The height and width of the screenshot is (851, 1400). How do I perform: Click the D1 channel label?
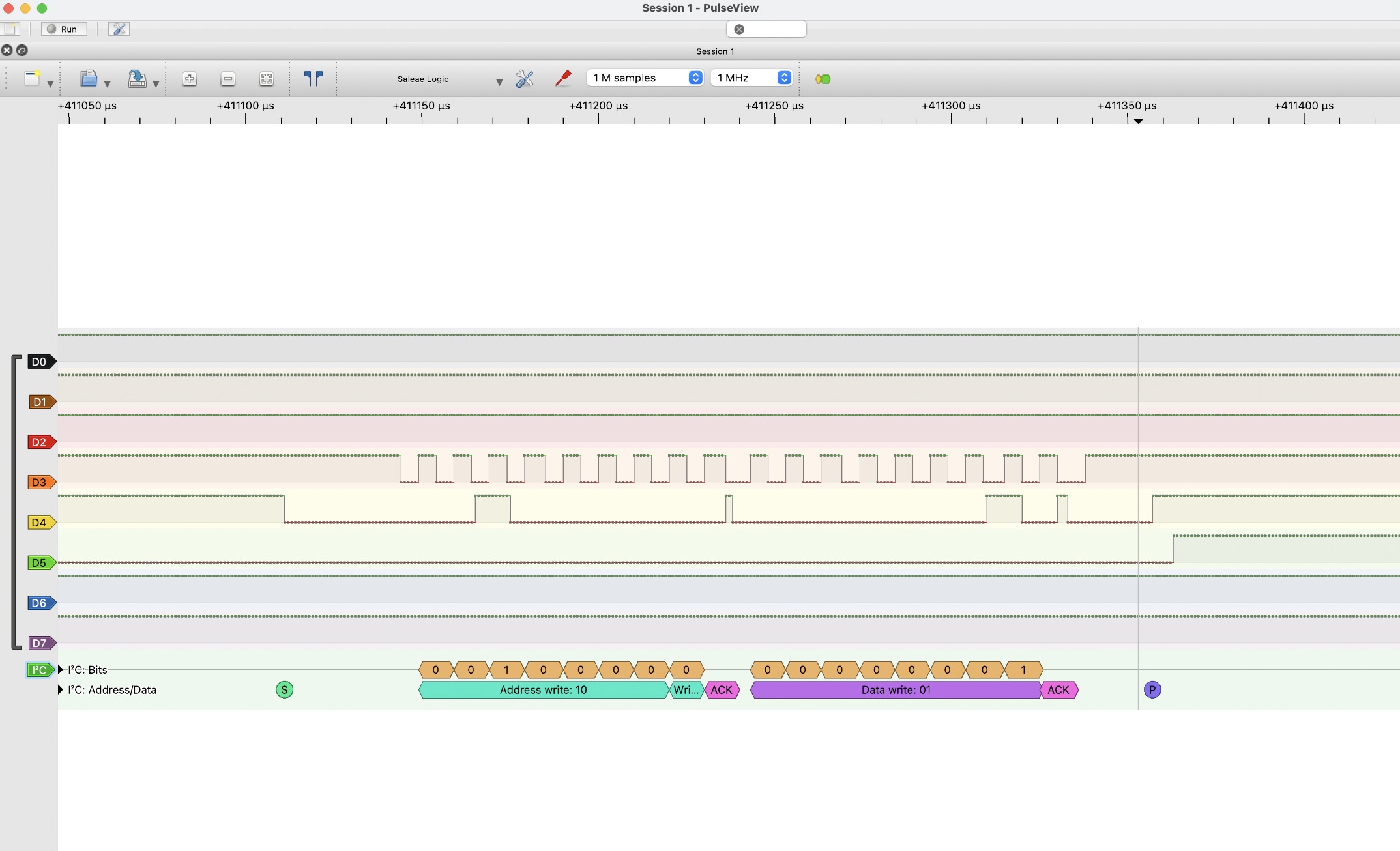[x=42, y=402]
